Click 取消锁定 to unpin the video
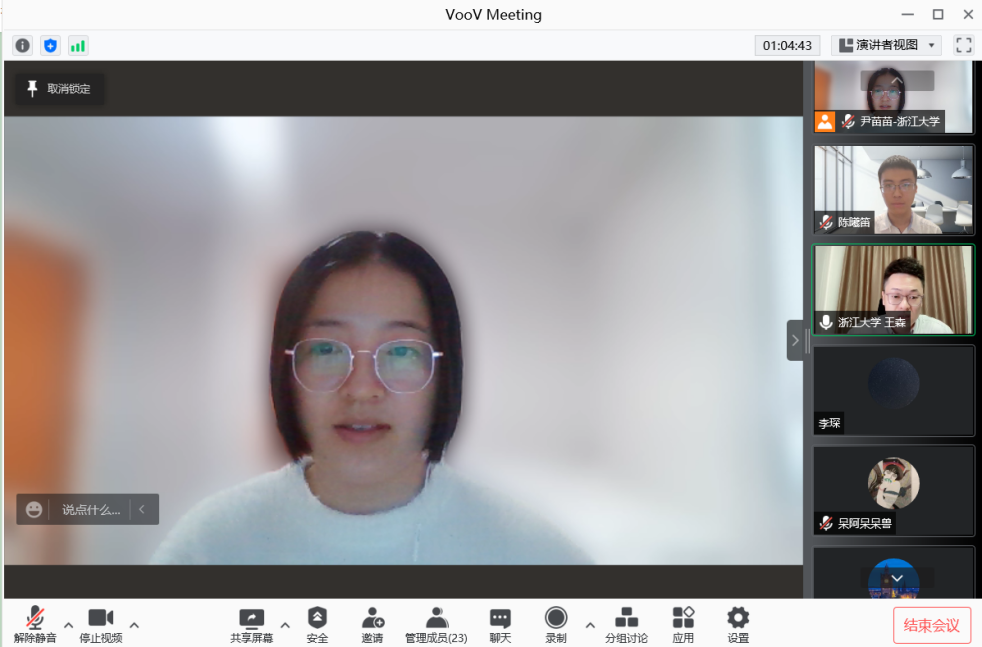This screenshot has height=647, width=982. point(60,89)
